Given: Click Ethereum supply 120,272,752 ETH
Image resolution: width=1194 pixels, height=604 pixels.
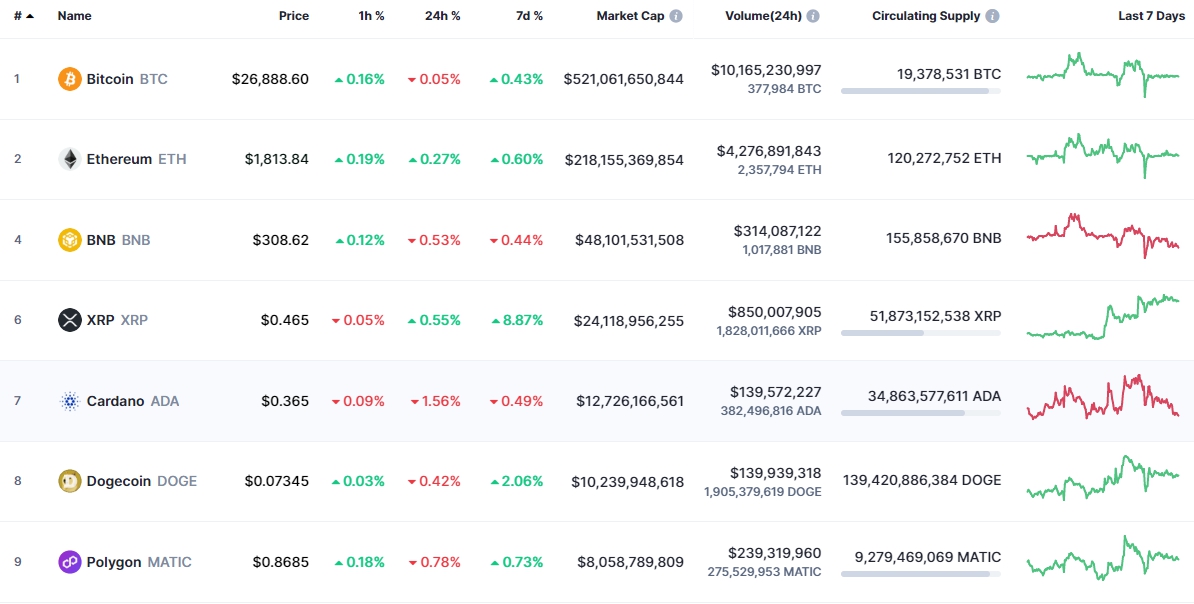Looking at the screenshot, I should [x=944, y=158].
